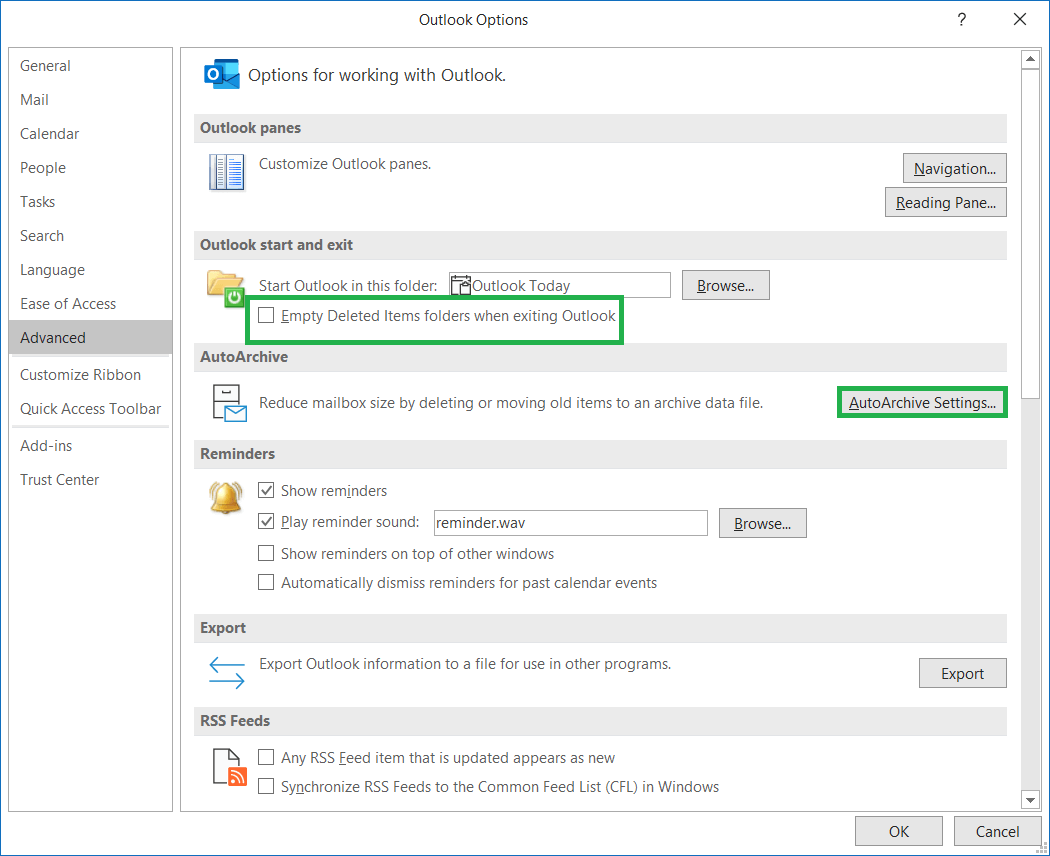Image resolution: width=1050 pixels, height=856 pixels.
Task: Click "Customize Outlook panes." description text
Action: tap(345, 164)
